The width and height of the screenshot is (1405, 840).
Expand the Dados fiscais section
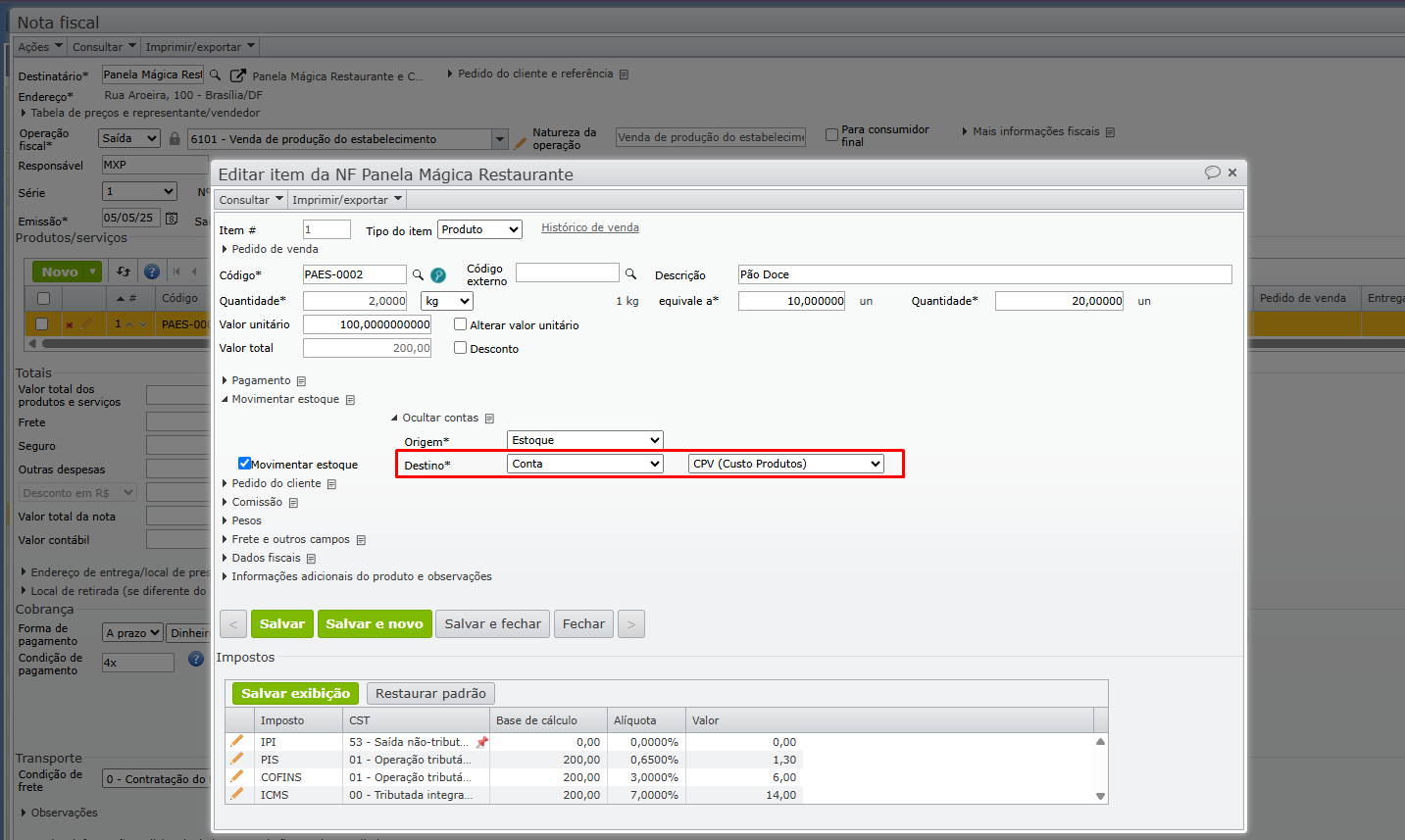tap(267, 558)
